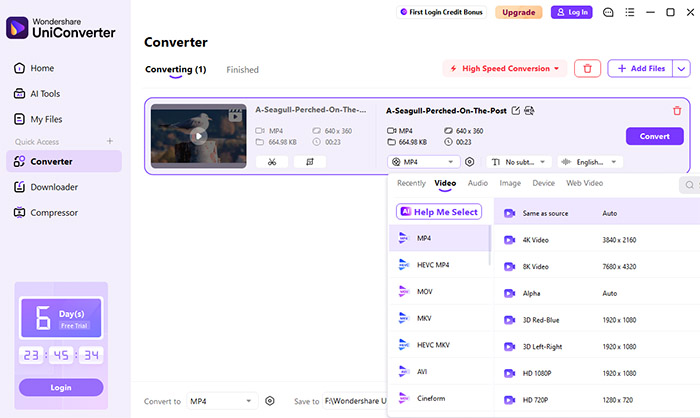Viewport: 700px width, 418px height.
Task: Select Same as source resolution
Action: tap(597, 213)
